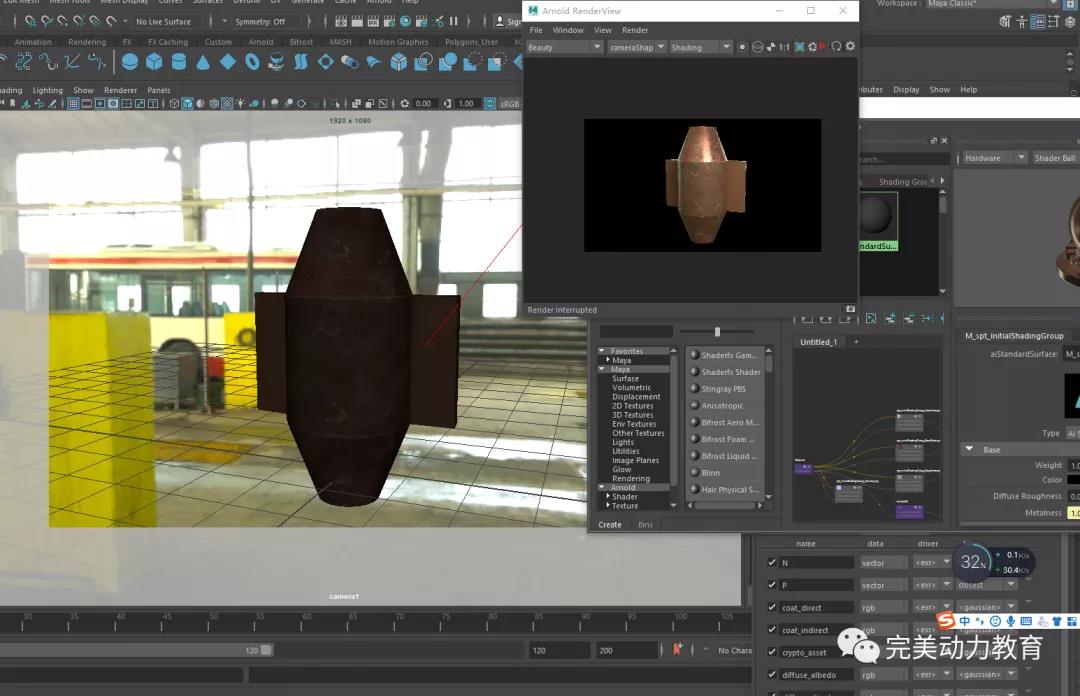Adjust the Hypershade icon size slider
Viewport: 1080px width, 696px height.
point(717,331)
